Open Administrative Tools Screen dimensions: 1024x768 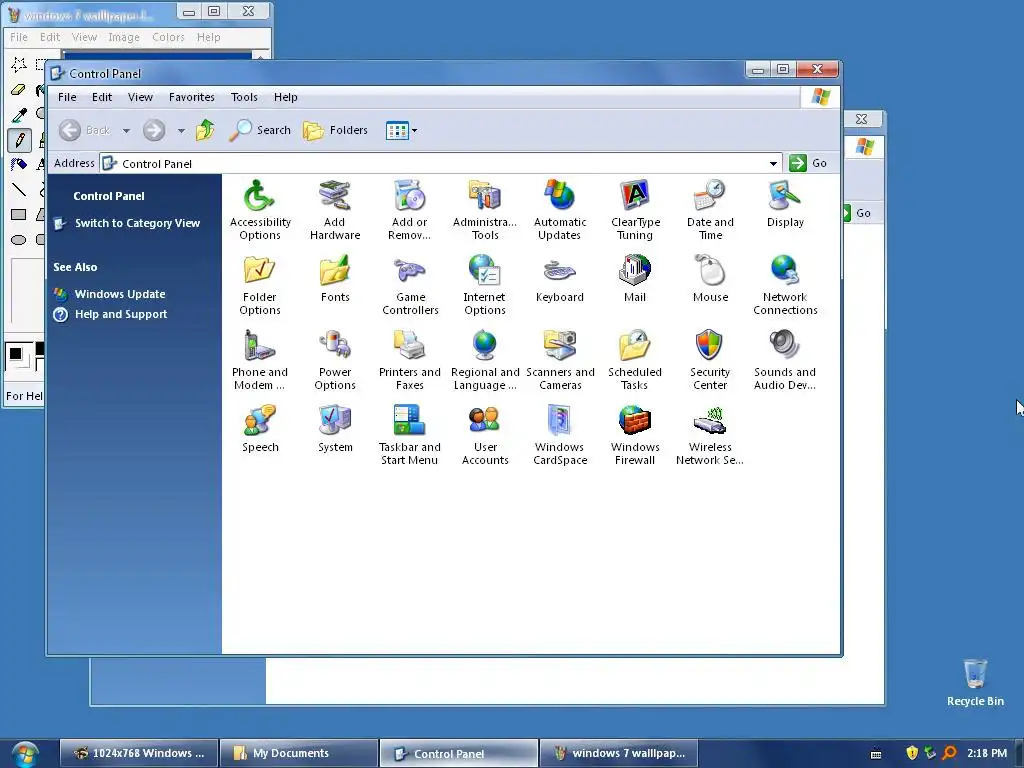tap(485, 210)
